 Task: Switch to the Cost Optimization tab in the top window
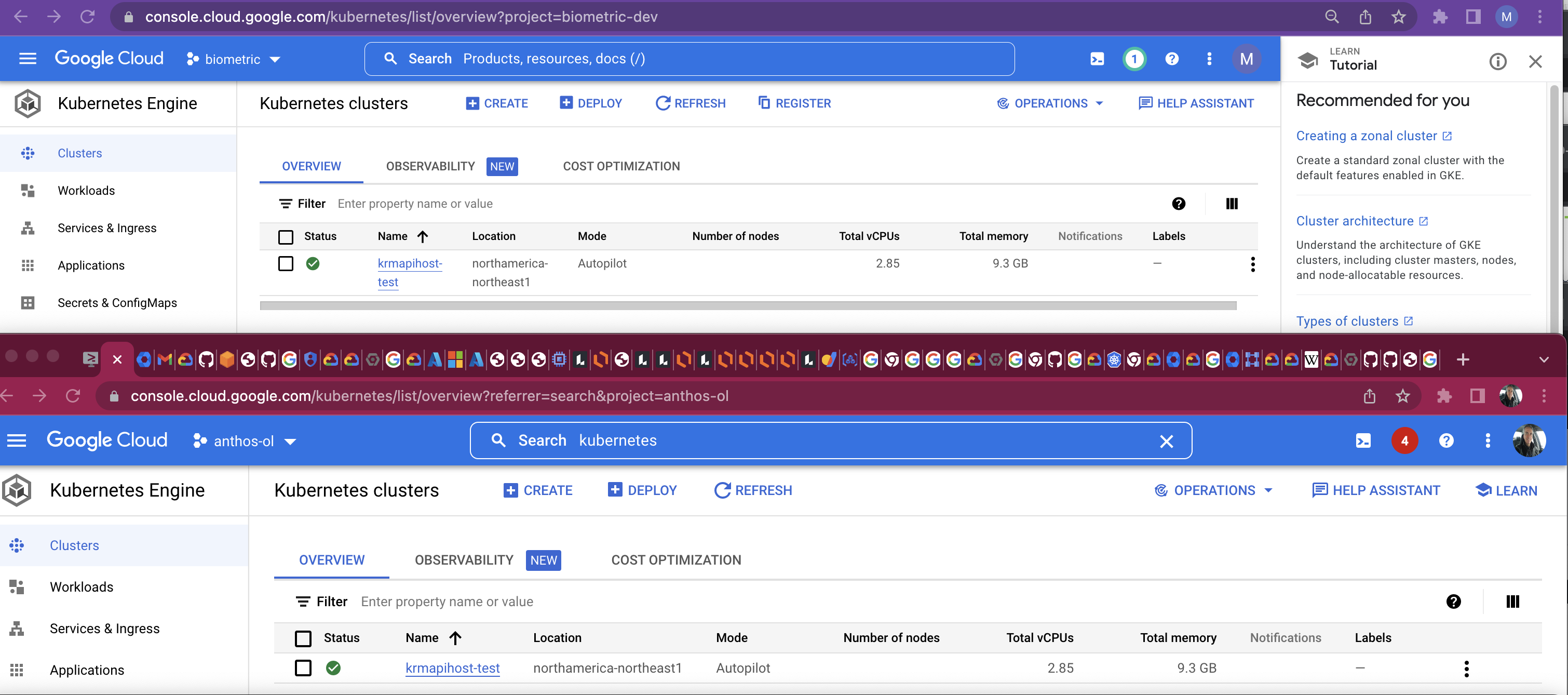coord(621,166)
